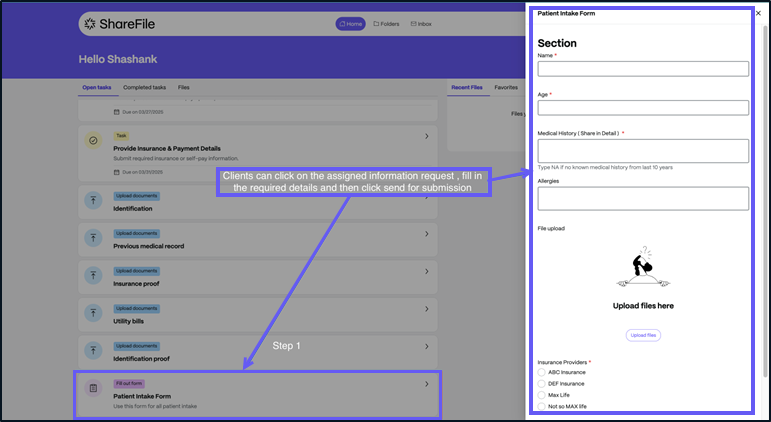
Task: Open Provide Insurance & Payment Details title
Action: click(167, 149)
